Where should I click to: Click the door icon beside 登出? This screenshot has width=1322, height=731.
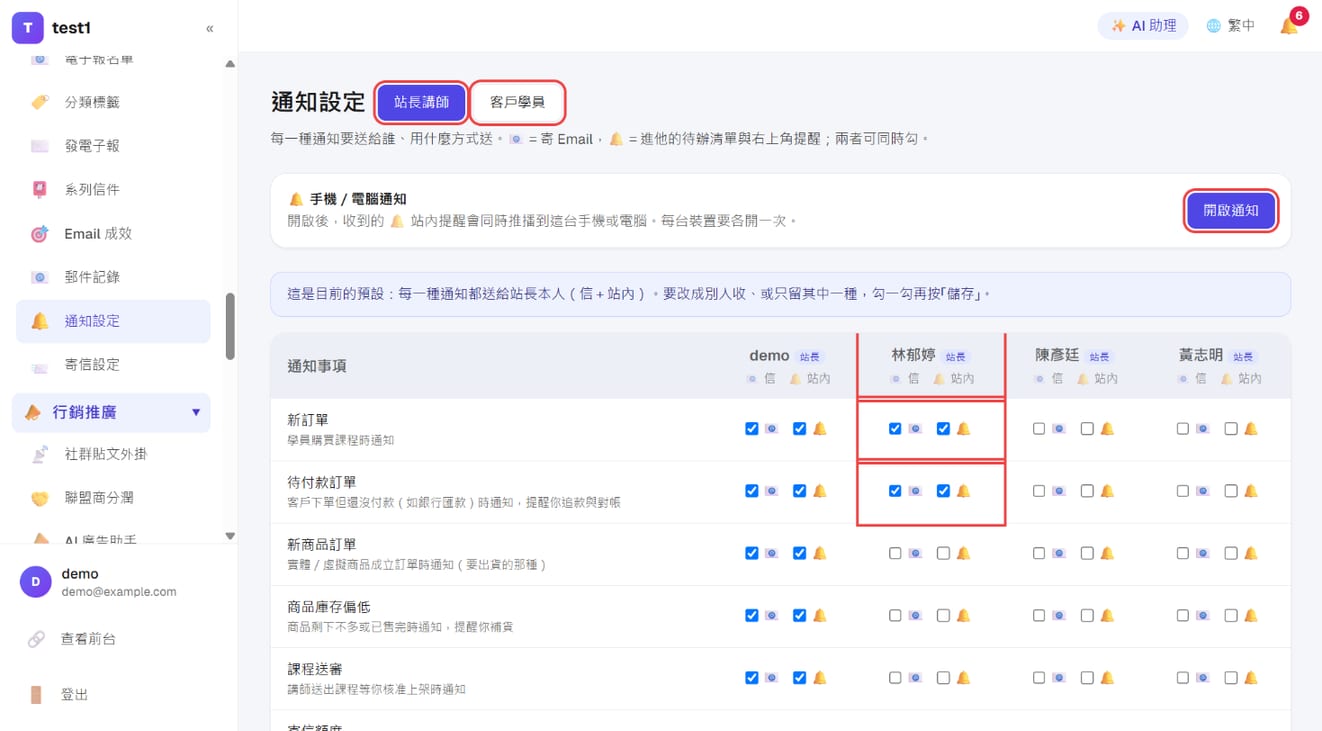(36, 695)
